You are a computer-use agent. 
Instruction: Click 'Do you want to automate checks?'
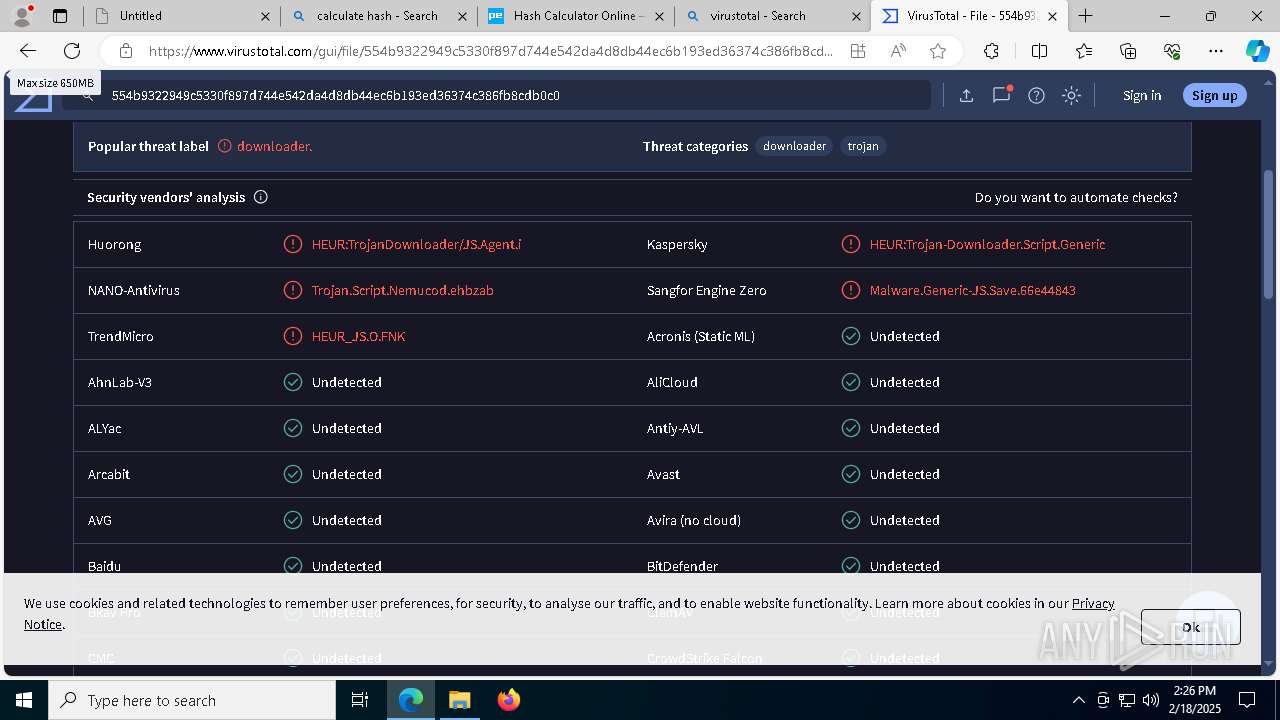(1076, 197)
